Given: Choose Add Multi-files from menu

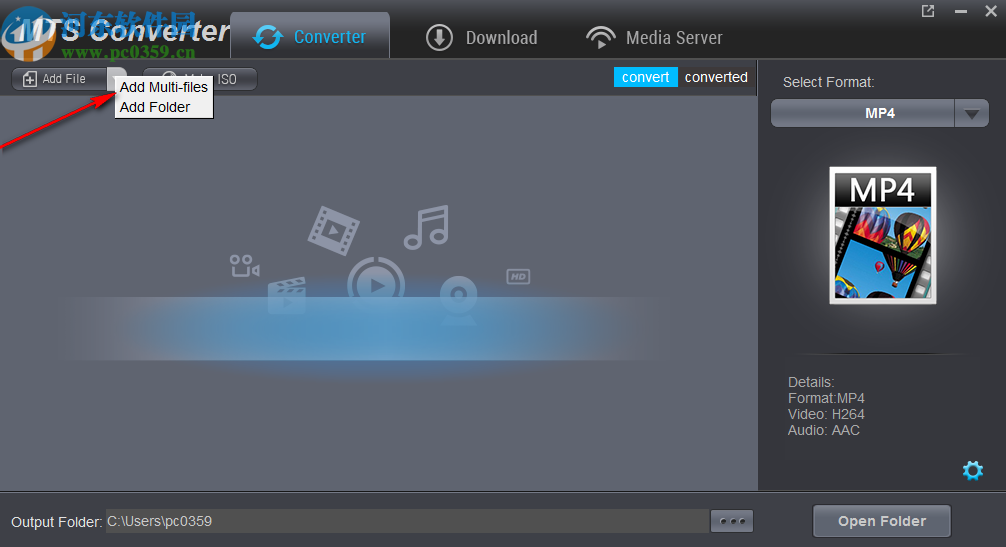Looking at the screenshot, I should [x=164, y=87].
